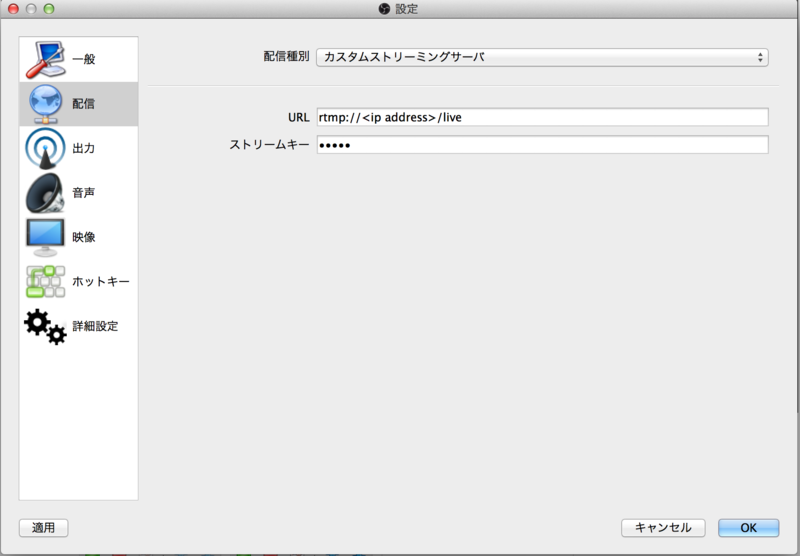800x556 pixels.
Task: Select the 出力 label in sidebar
Action: point(84,148)
